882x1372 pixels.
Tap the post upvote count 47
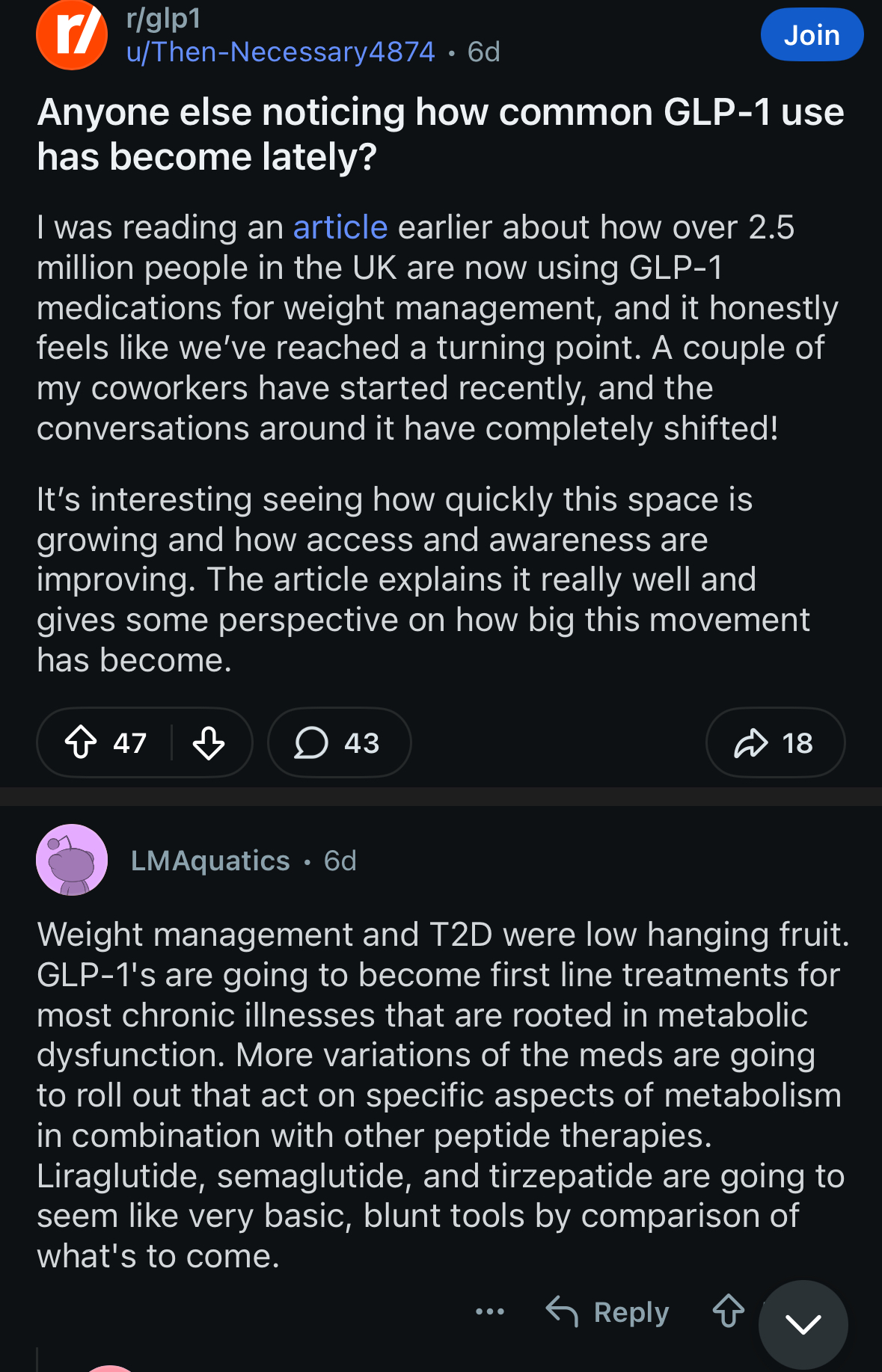[129, 743]
